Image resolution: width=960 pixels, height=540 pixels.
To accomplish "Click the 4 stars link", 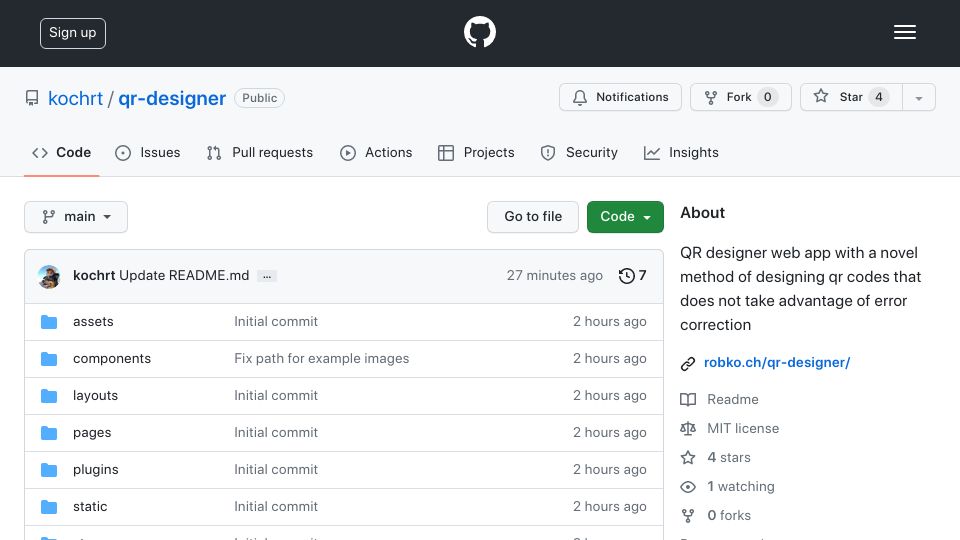I will coord(729,457).
